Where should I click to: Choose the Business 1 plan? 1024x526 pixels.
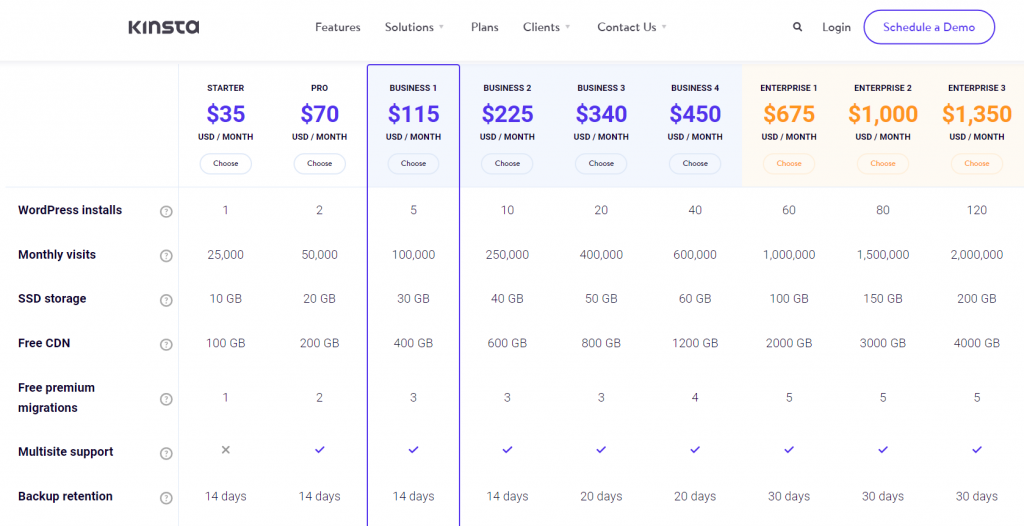(x=413, y=163)
